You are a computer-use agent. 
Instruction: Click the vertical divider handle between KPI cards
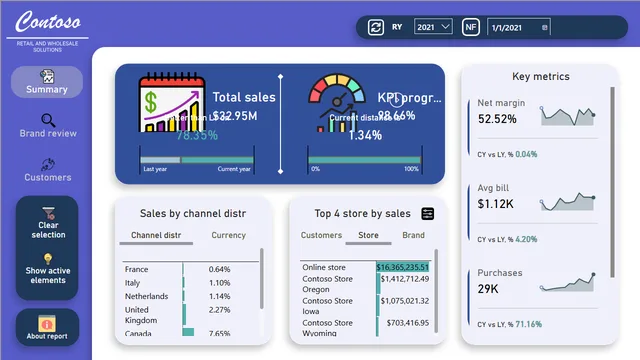click(x=280, y=124)
